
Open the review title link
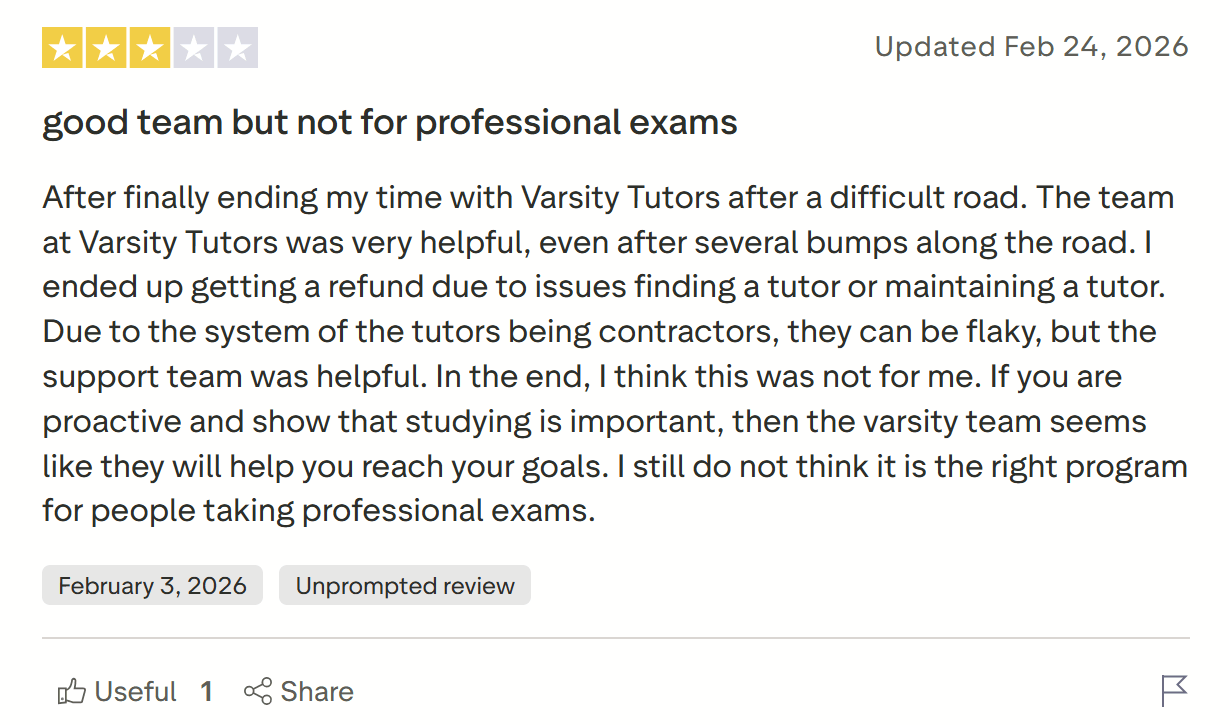[x=389, y=121]
